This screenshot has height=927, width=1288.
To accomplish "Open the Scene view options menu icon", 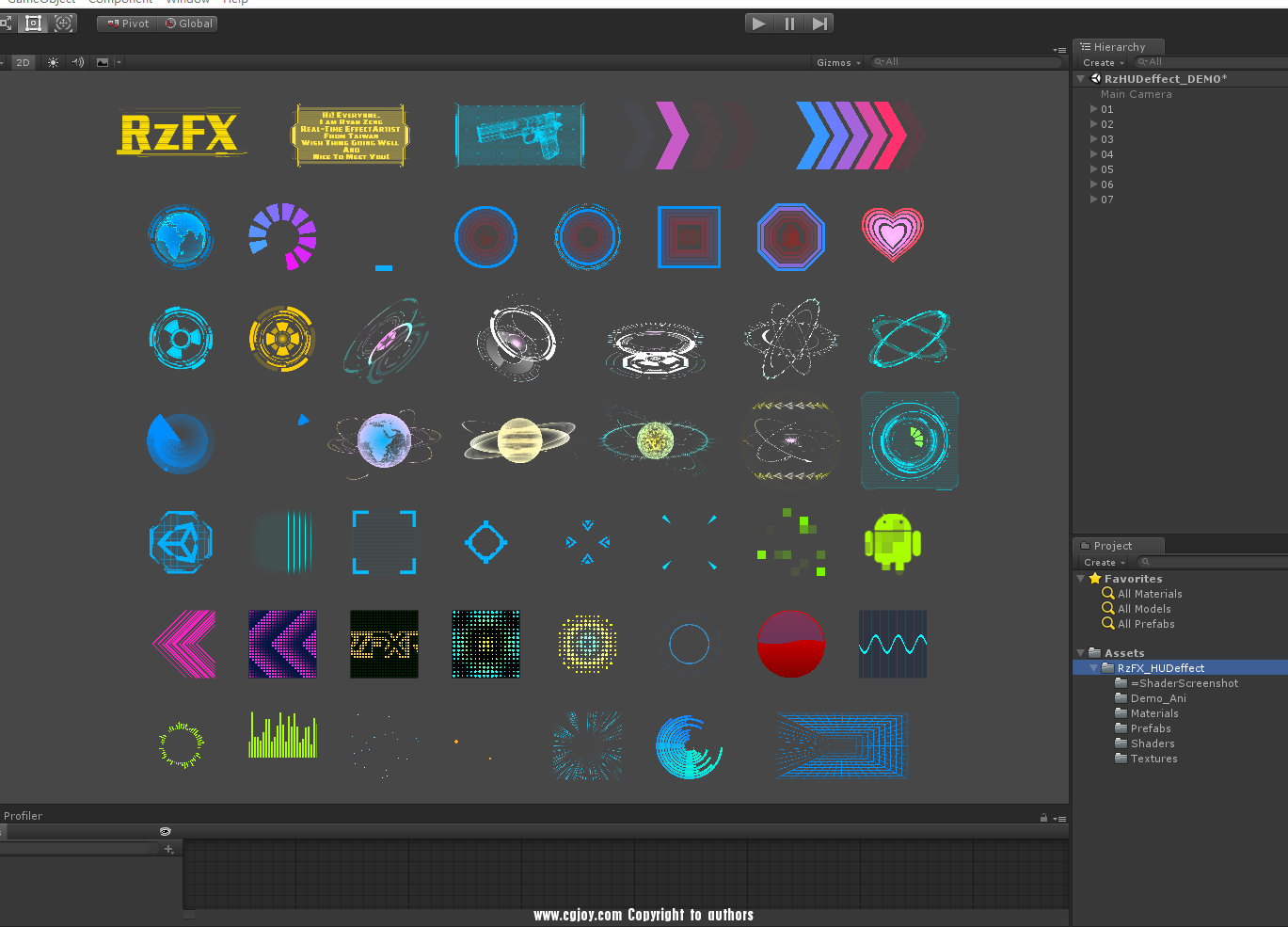I will pos(1059,50).
